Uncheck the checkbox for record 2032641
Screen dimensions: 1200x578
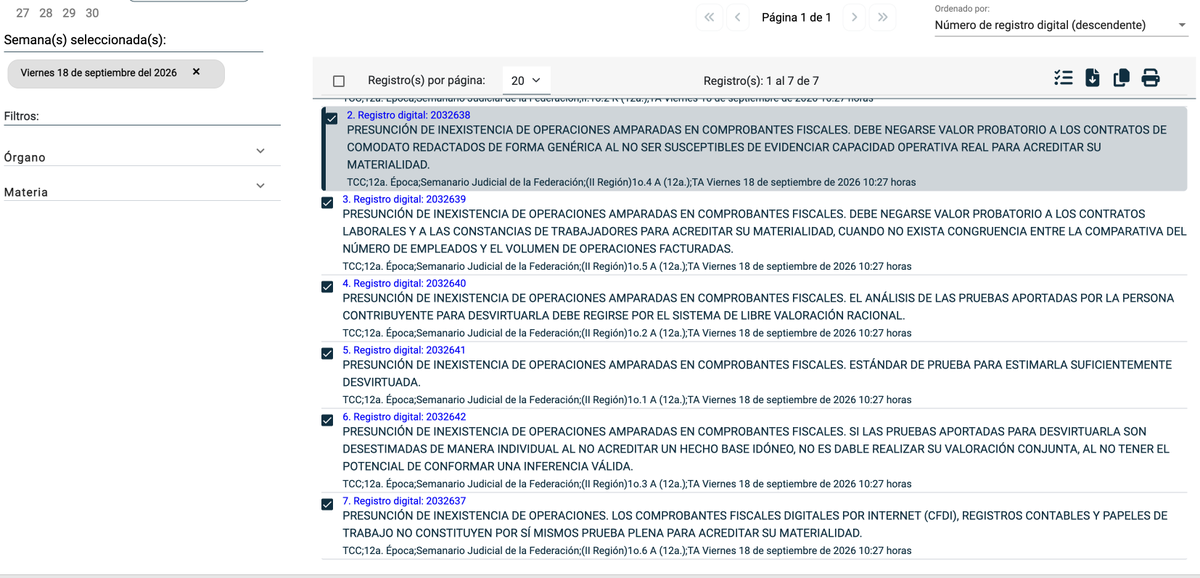(327, 354)
